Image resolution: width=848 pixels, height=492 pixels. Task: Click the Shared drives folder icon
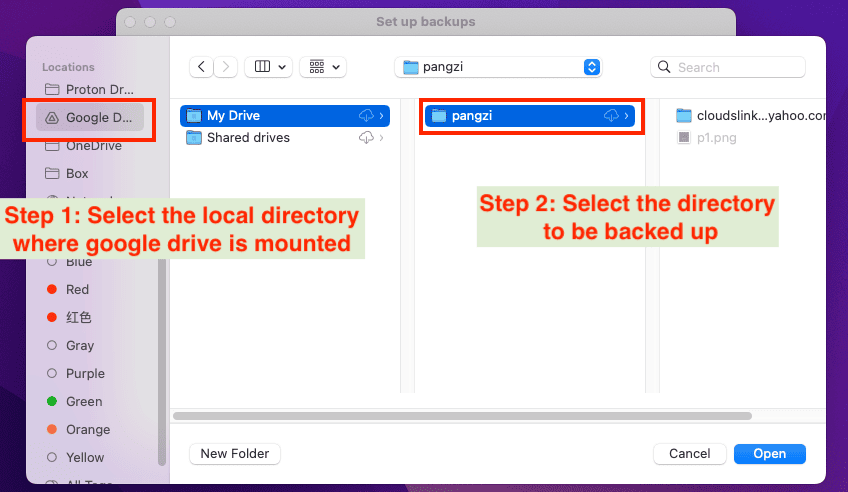tap(194, 138)
